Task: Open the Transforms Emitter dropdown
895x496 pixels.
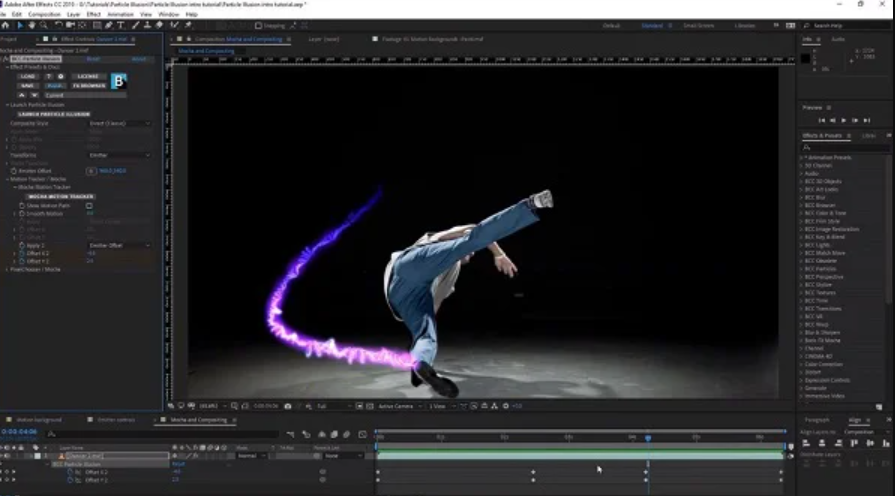Action: point(119,155)
